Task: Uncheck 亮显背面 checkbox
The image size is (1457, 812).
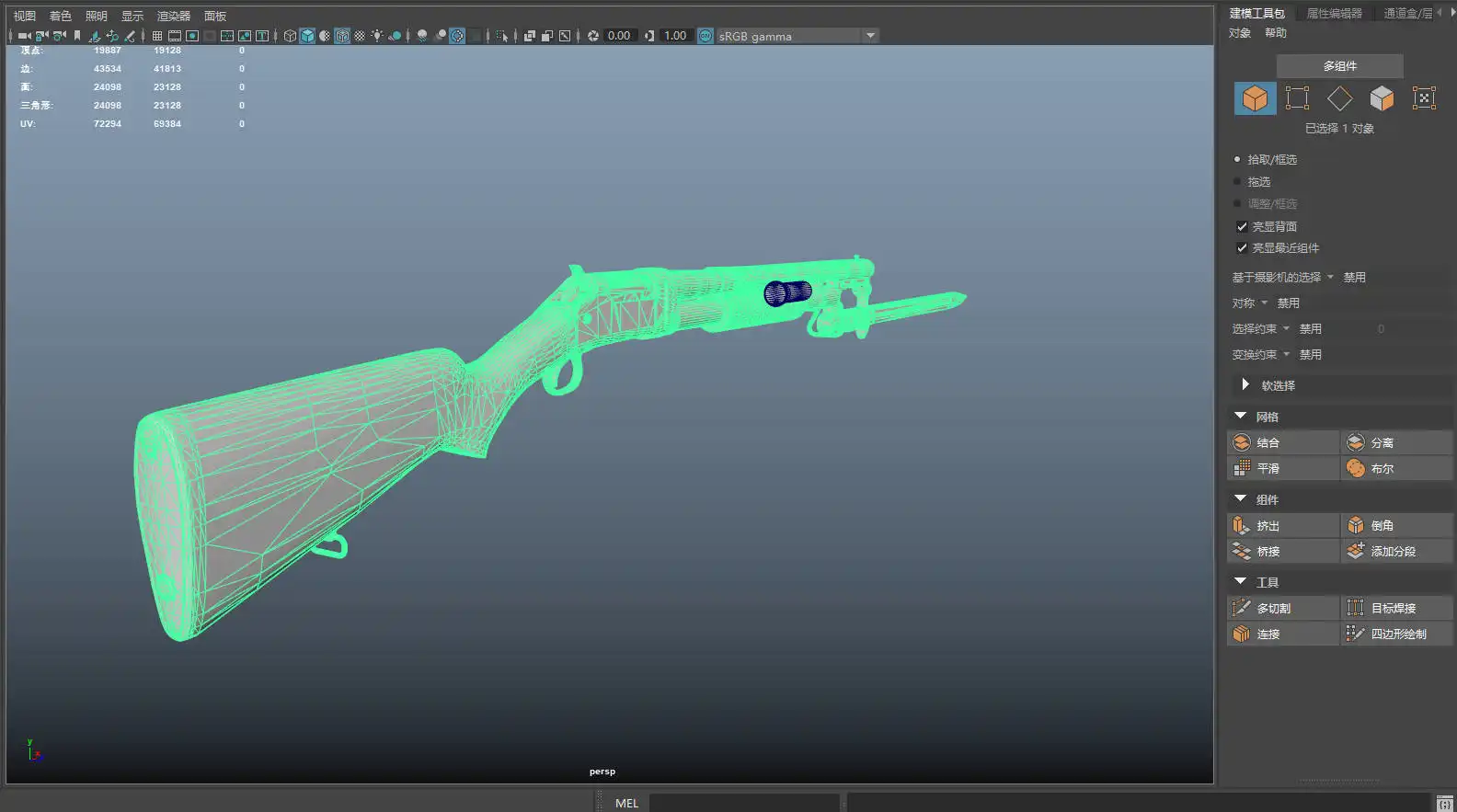Action: tap(1242, 226)
